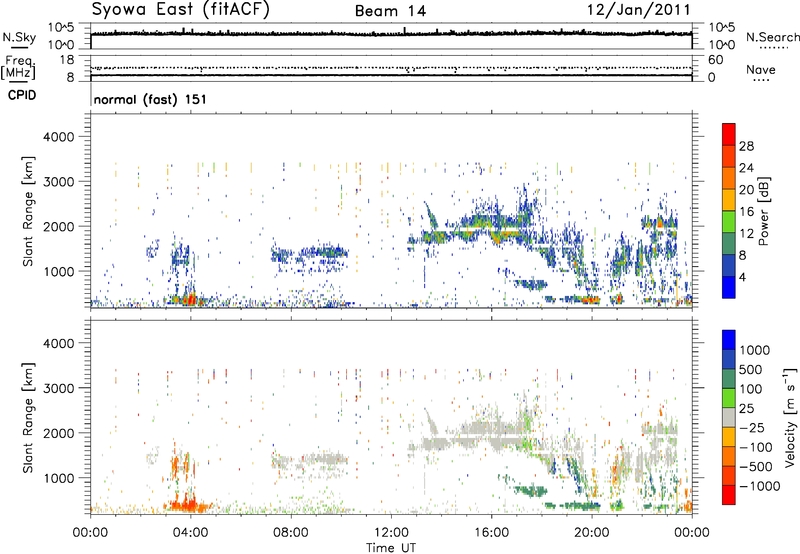Click the "60" Nave axis tick
The height and width of the screenshot is (554, 800).
pyautogui.click(x=715, y=60)
